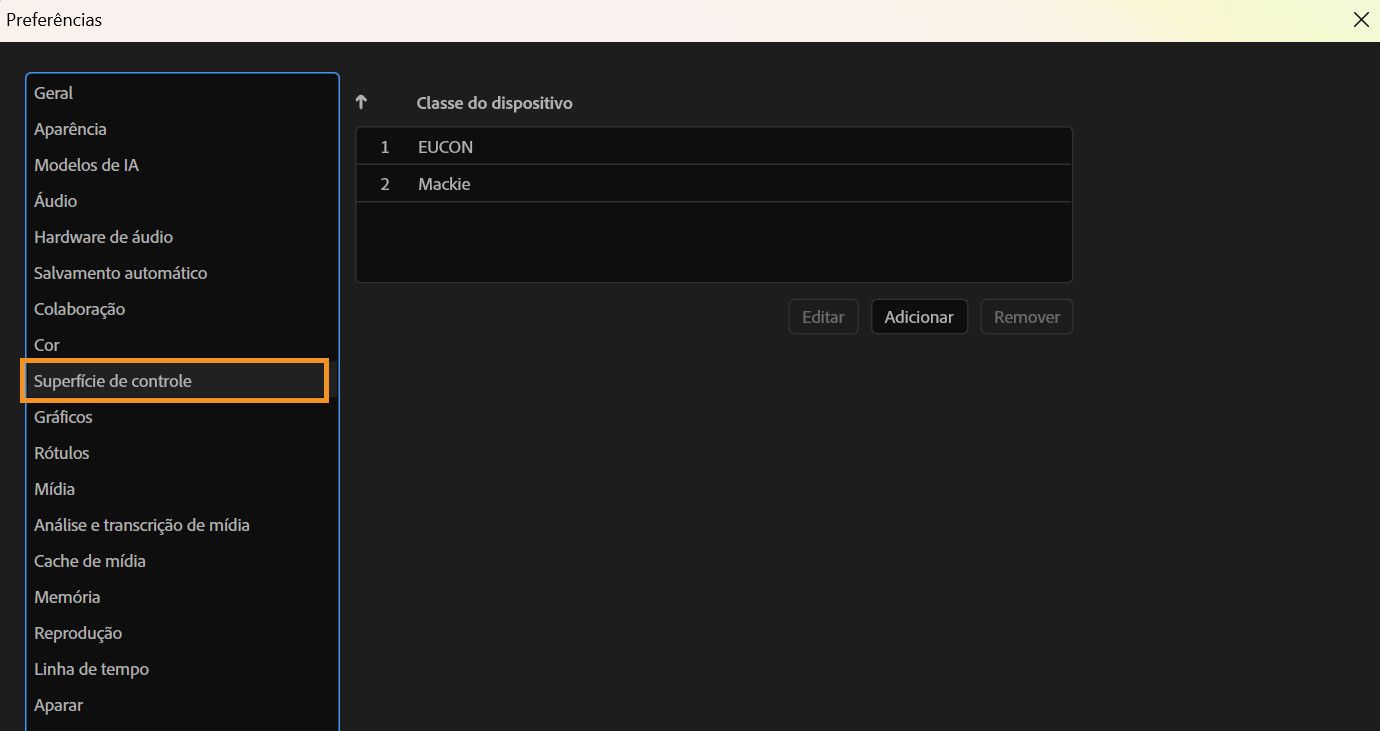Select the Aparência category

pyautogui.click(x=70, y=128)
